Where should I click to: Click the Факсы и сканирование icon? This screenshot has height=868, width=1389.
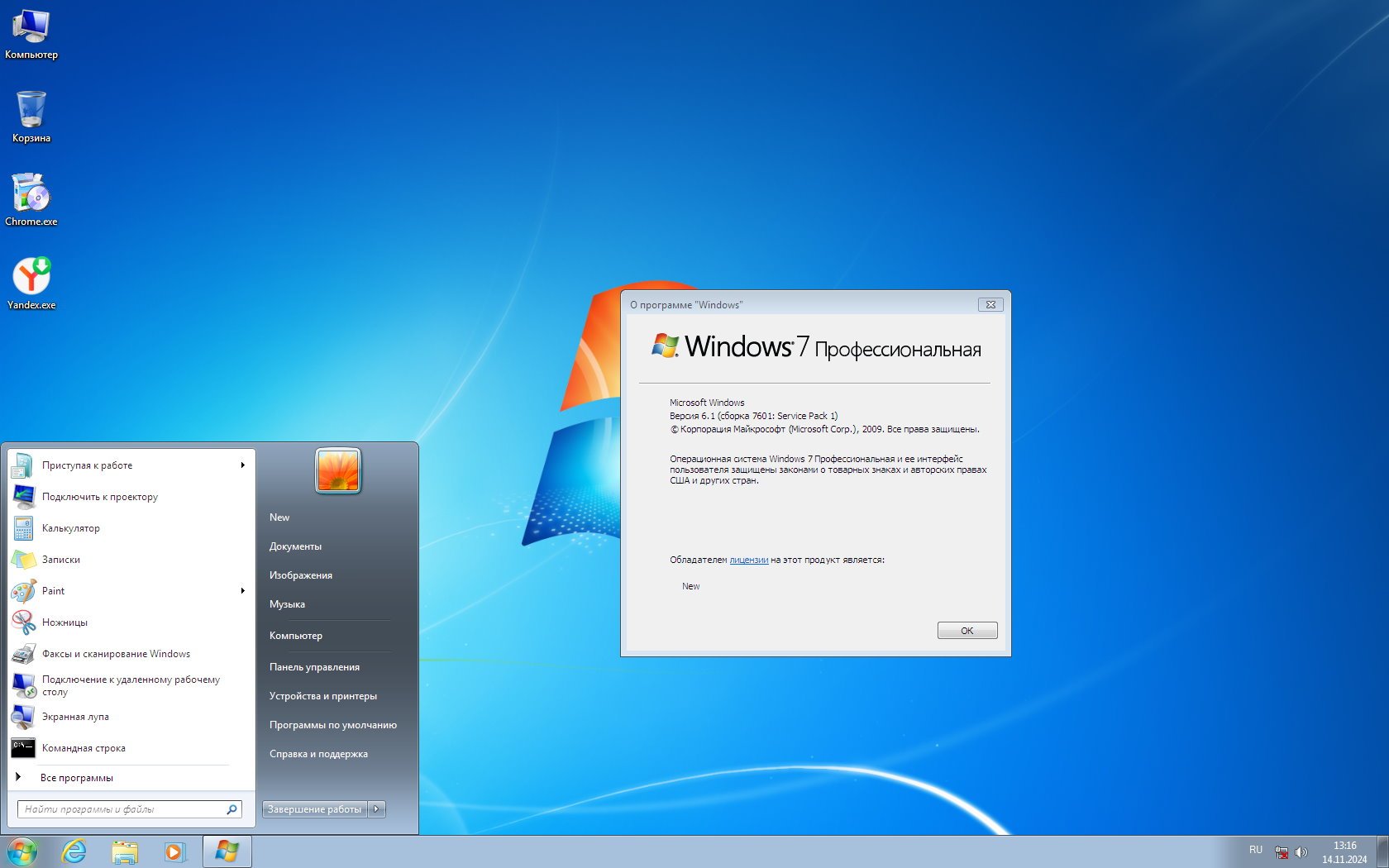[23, 654]
